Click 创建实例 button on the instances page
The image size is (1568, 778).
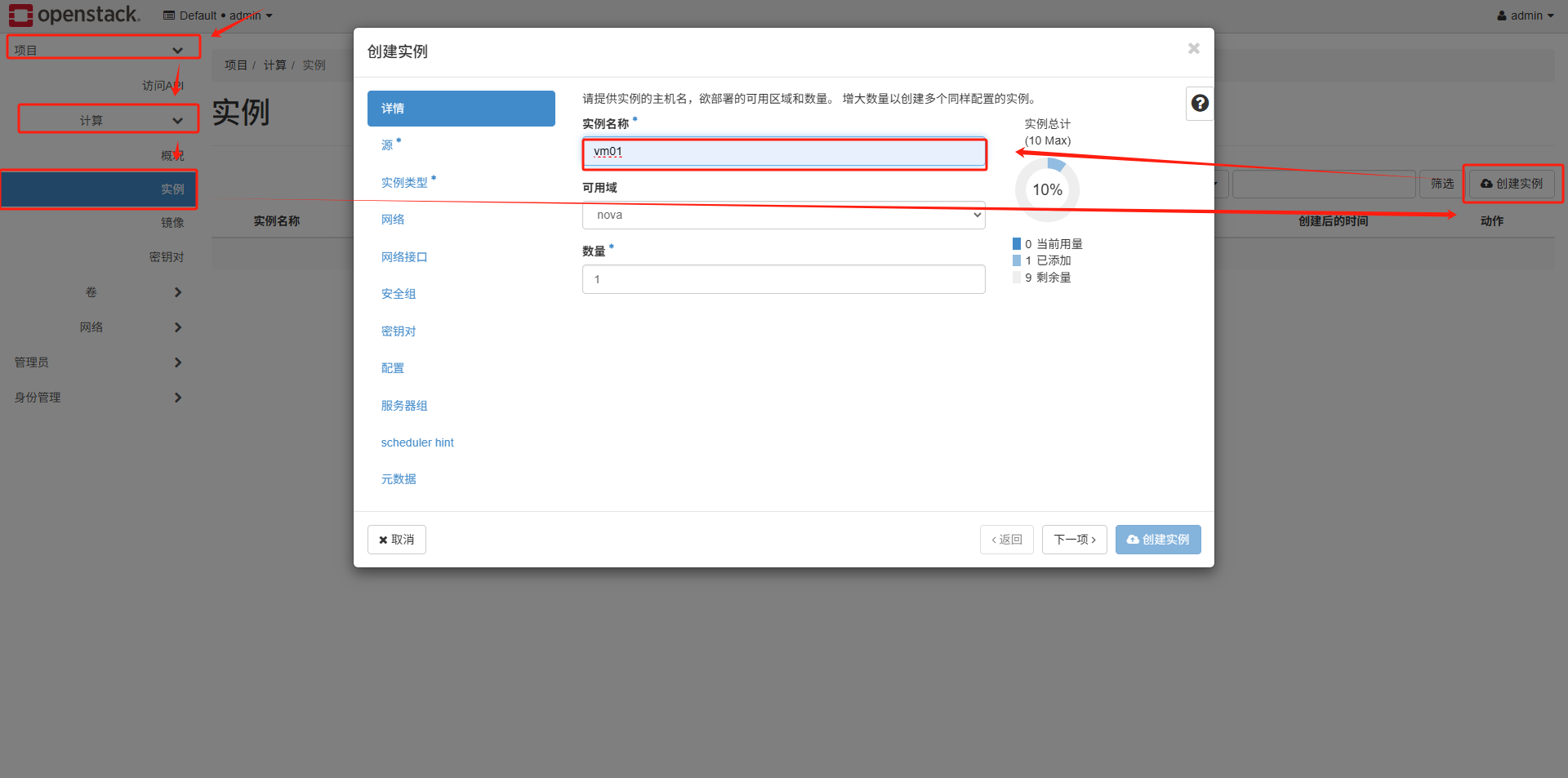click(1512, 184)
